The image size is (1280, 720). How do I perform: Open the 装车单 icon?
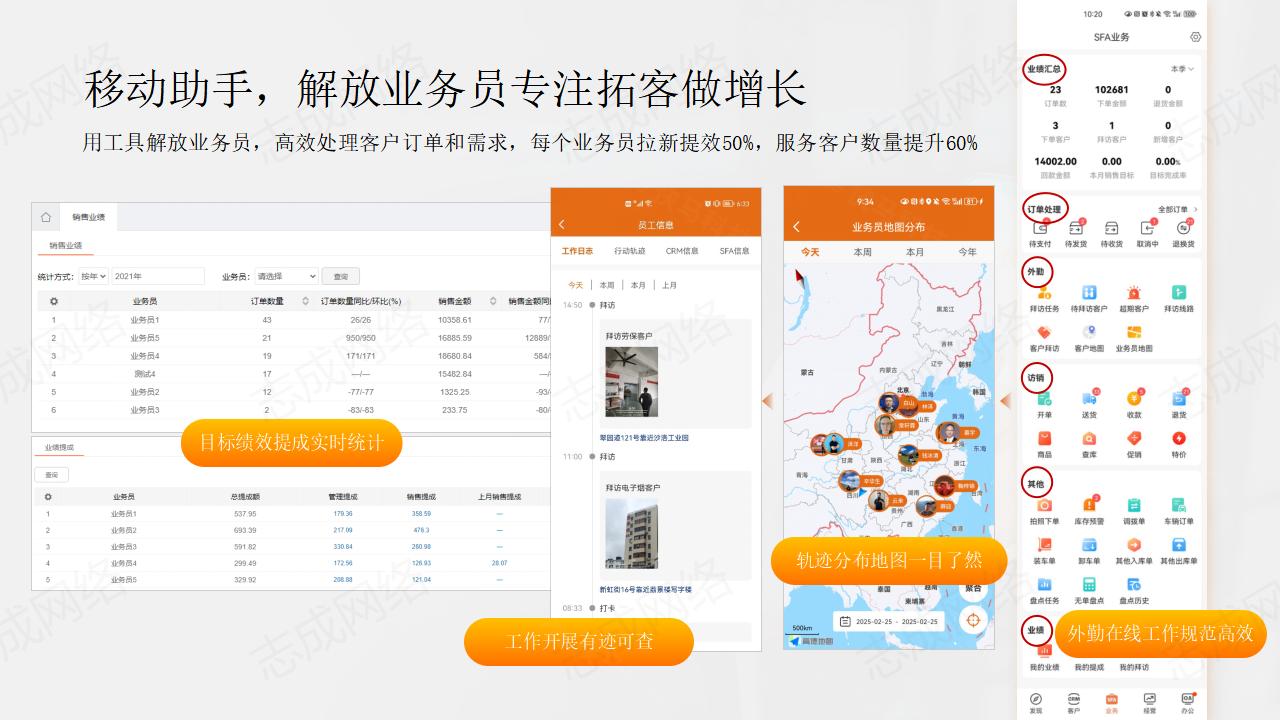coord(1044,545)
